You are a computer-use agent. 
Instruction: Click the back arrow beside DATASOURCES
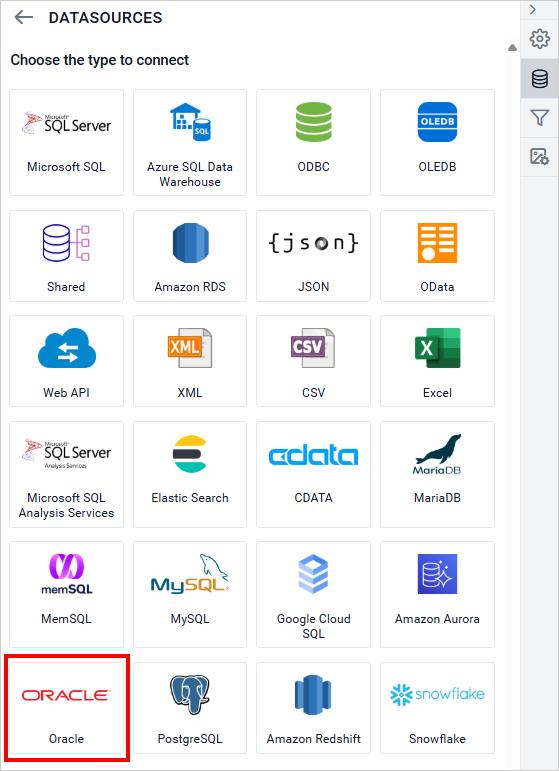coord(23,18)
